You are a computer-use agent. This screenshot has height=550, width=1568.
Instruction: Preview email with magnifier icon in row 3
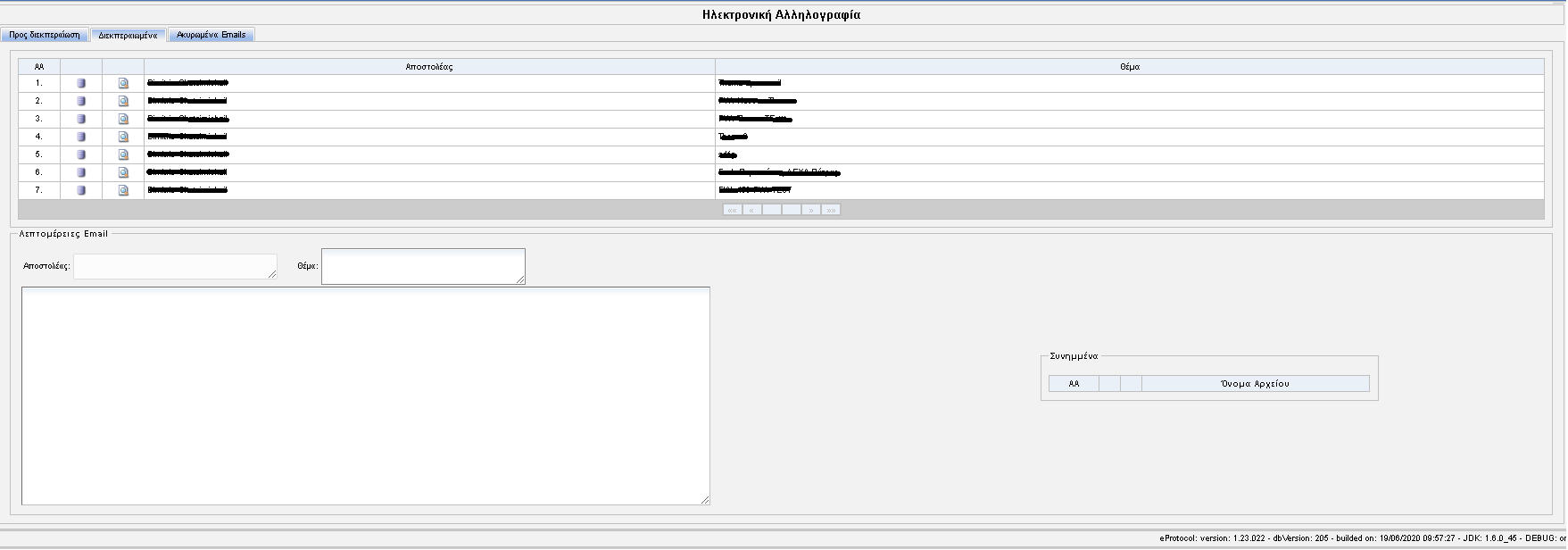click(124, 119)
